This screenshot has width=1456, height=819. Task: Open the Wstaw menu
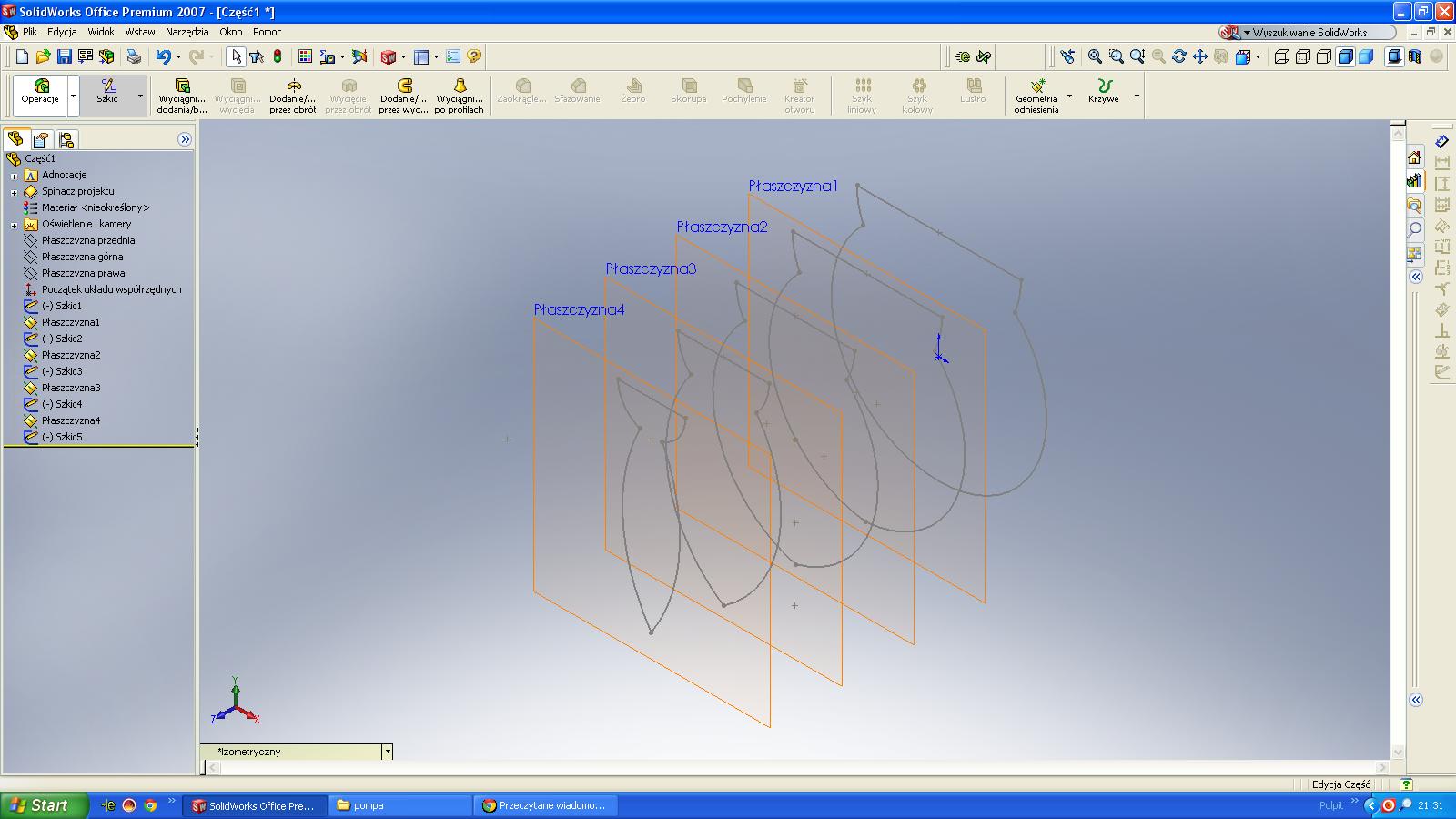click(x=140, y=32)
